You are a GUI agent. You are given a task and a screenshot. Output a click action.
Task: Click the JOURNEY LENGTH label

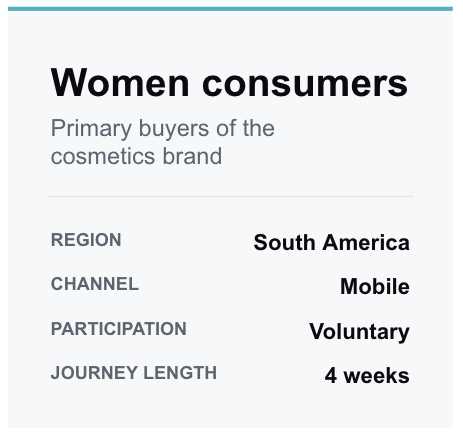134,373
